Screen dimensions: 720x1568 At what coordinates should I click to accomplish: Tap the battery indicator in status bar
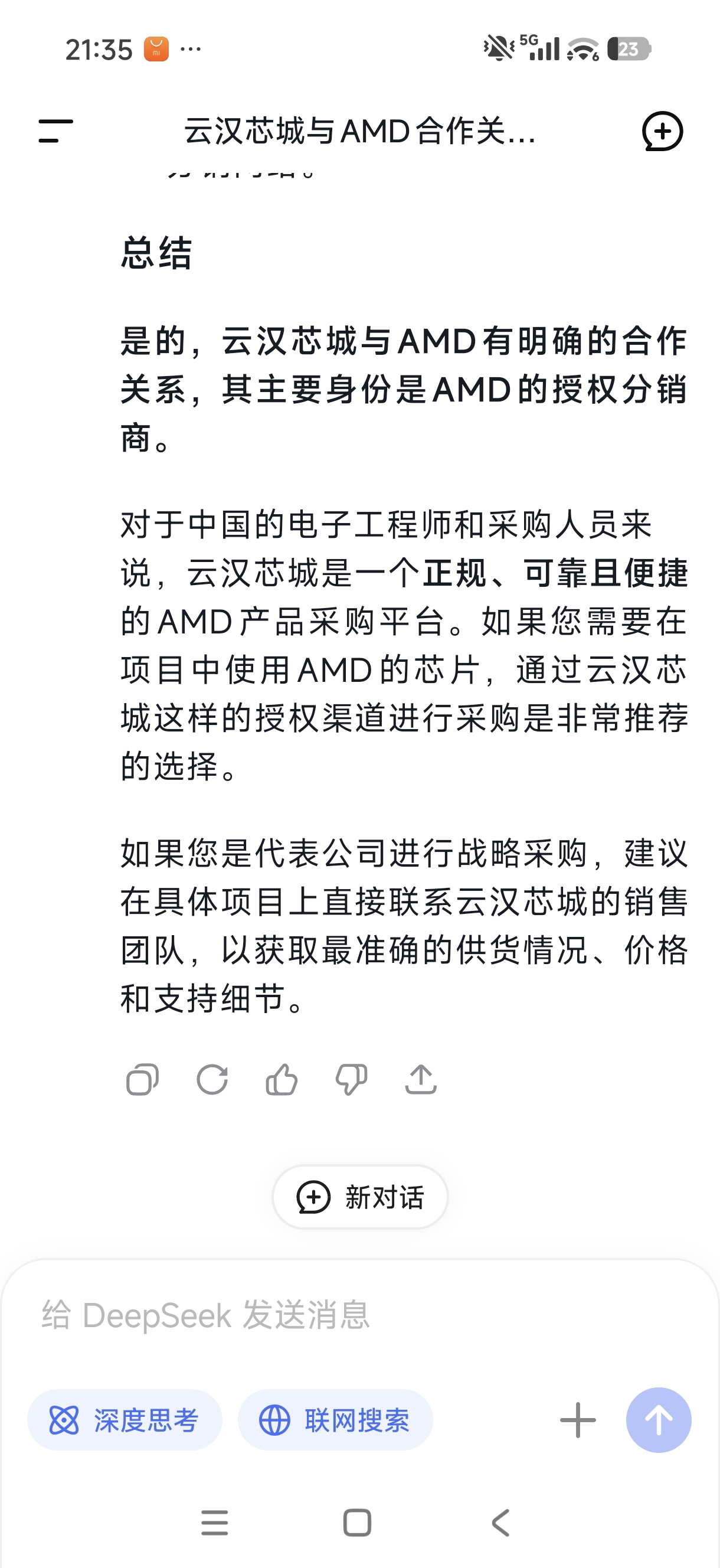click(629, 48)
